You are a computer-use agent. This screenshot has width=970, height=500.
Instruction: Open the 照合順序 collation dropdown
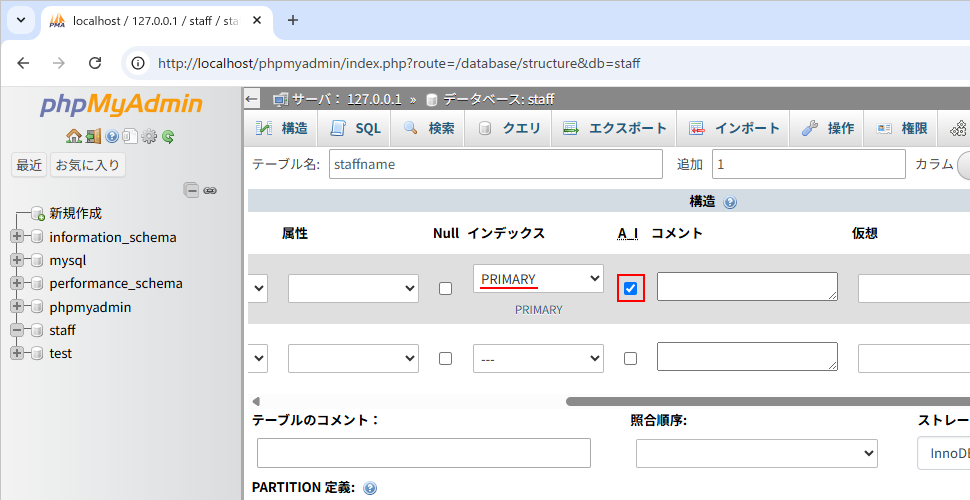point(756,453)
